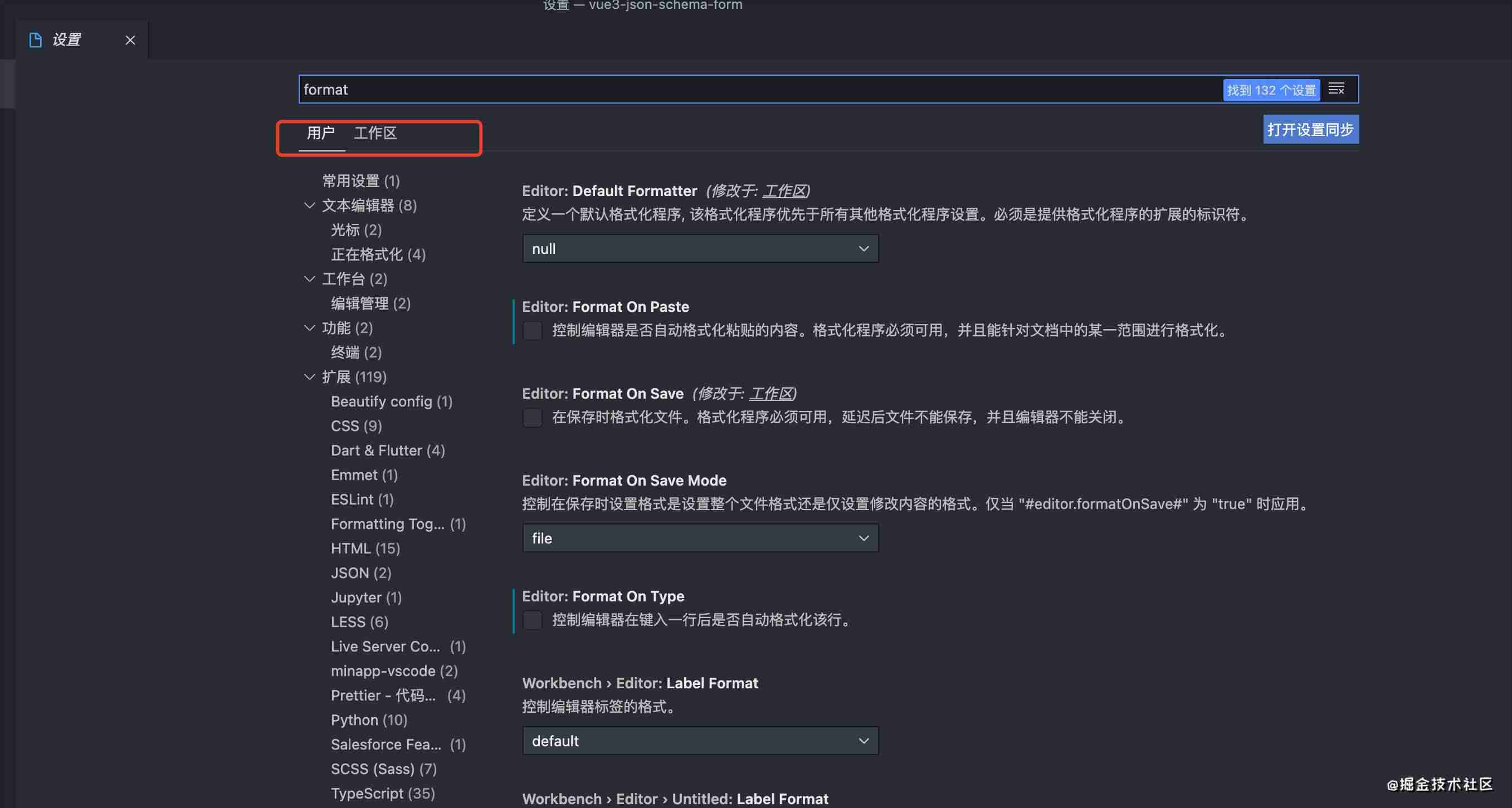1512x808 pixels.
Task: Select Formatting Tog... (1) category
Action: tap(398, 524)
